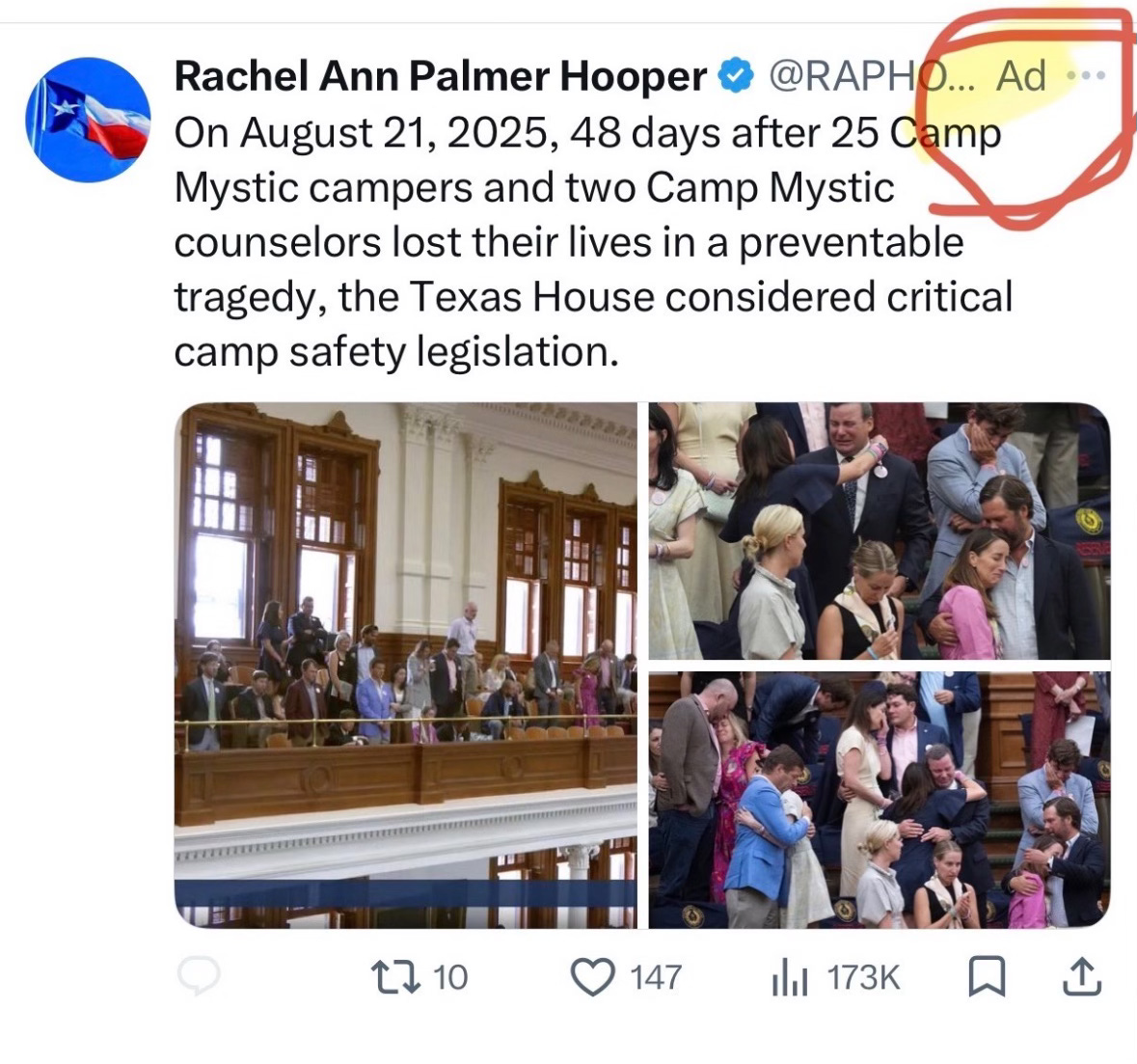Click the like count 147
The width and height of the screenshot is (1137, 1064).
point(656,977)
